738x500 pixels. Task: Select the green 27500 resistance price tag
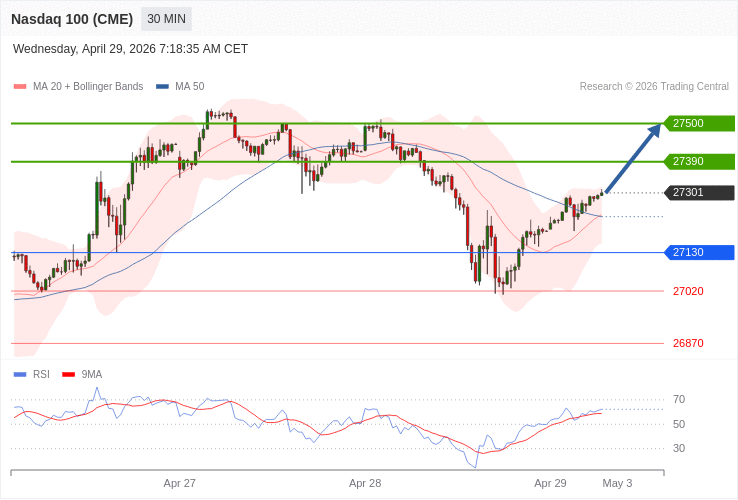[699, 123]
